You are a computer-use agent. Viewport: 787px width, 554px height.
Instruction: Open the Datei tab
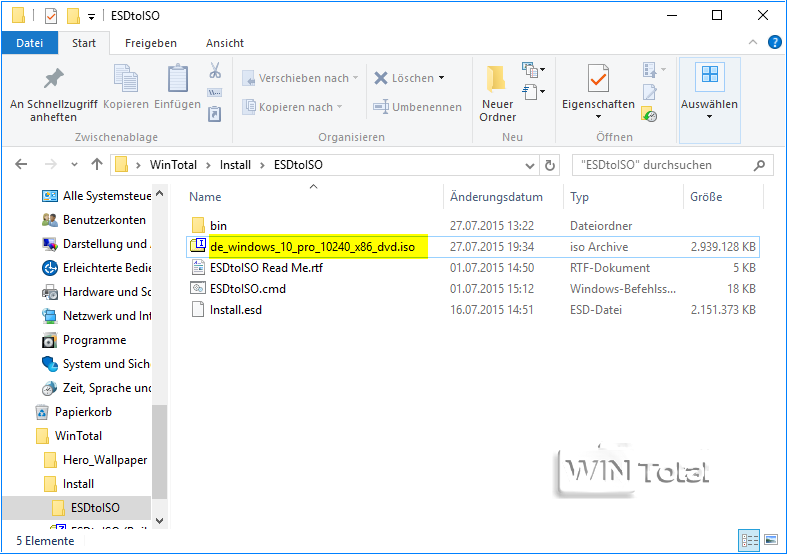coord(30,43)
